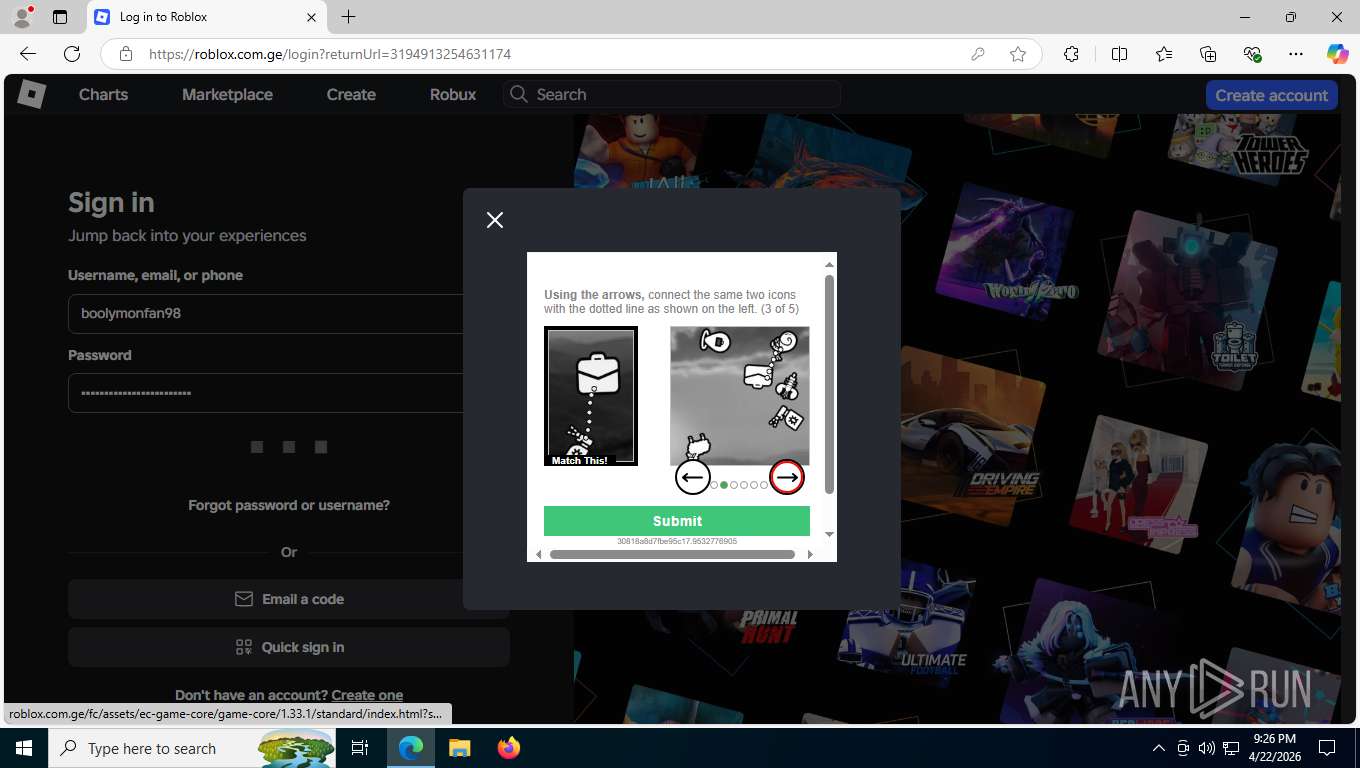Click the captcha frame scroll-down arrow

tap(829, 535)
